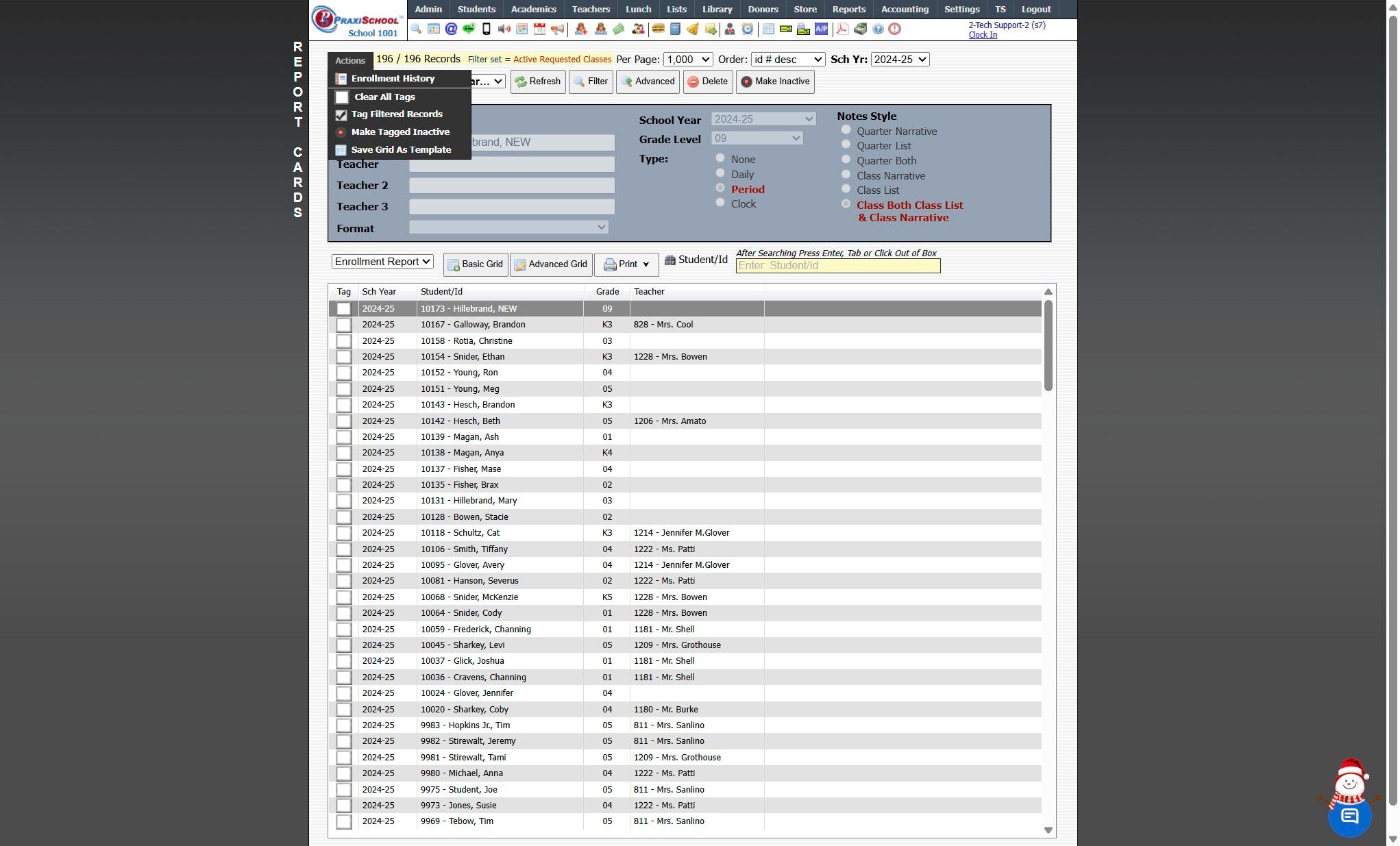Click the Student/Id search field
The height and width of the screenshot is (846, 1400).
(837, 266)
